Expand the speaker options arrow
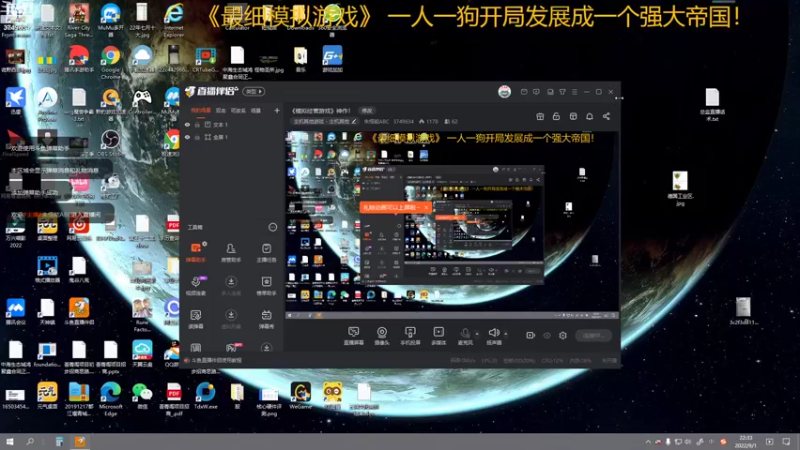800x450 pixels. point(506,334)
